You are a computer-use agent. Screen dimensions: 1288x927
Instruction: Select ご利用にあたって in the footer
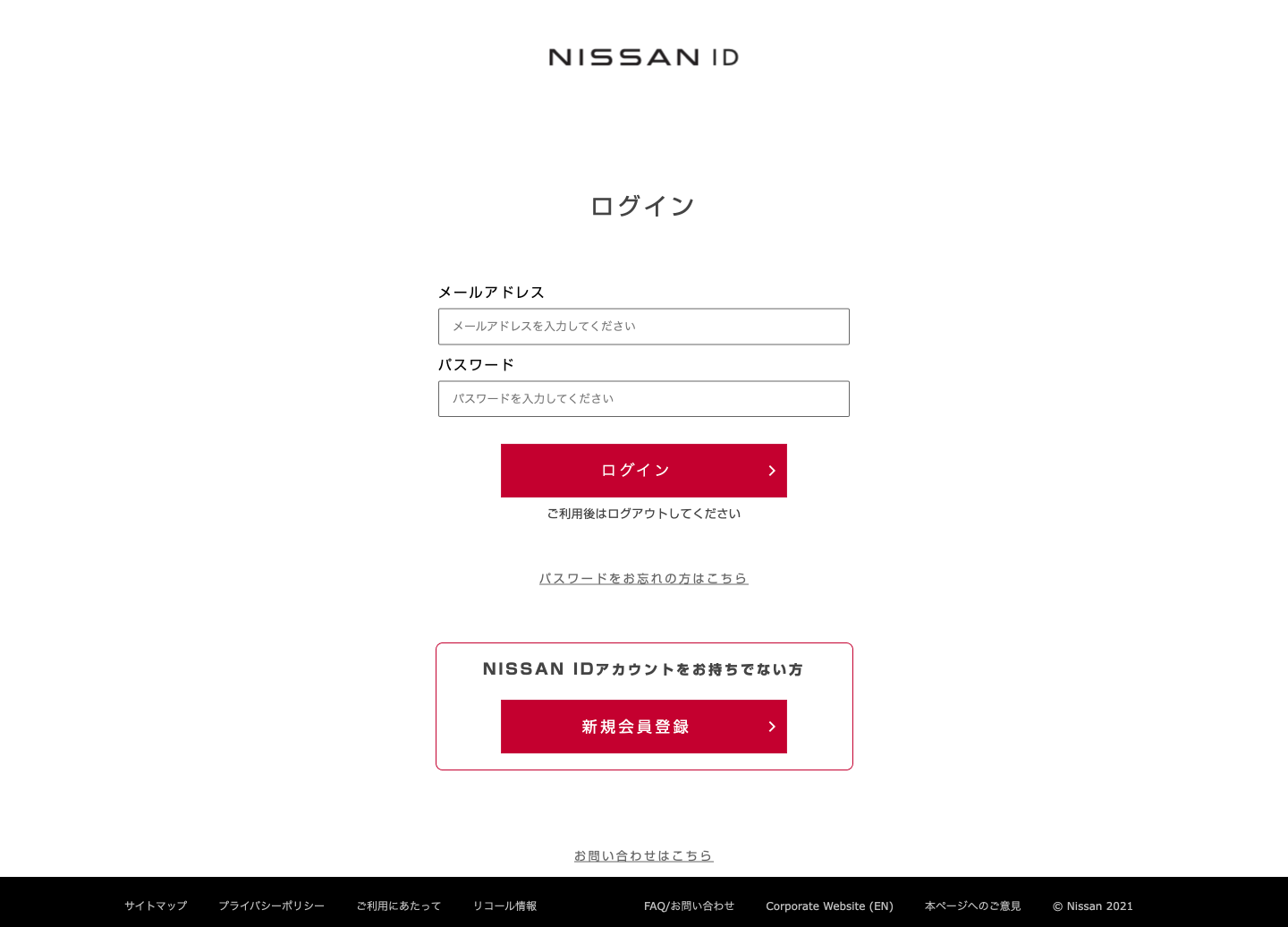pos(399,906)
